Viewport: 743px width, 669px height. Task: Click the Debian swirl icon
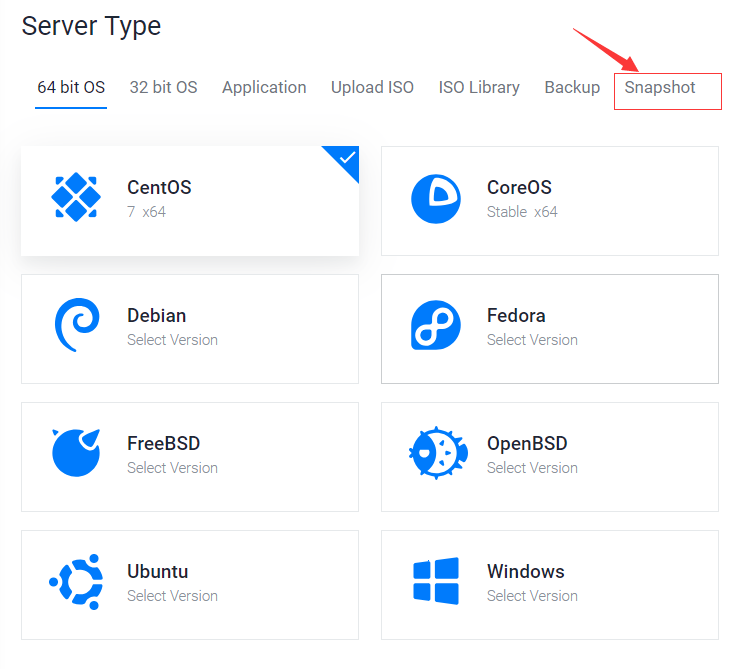tap(77, 325)
